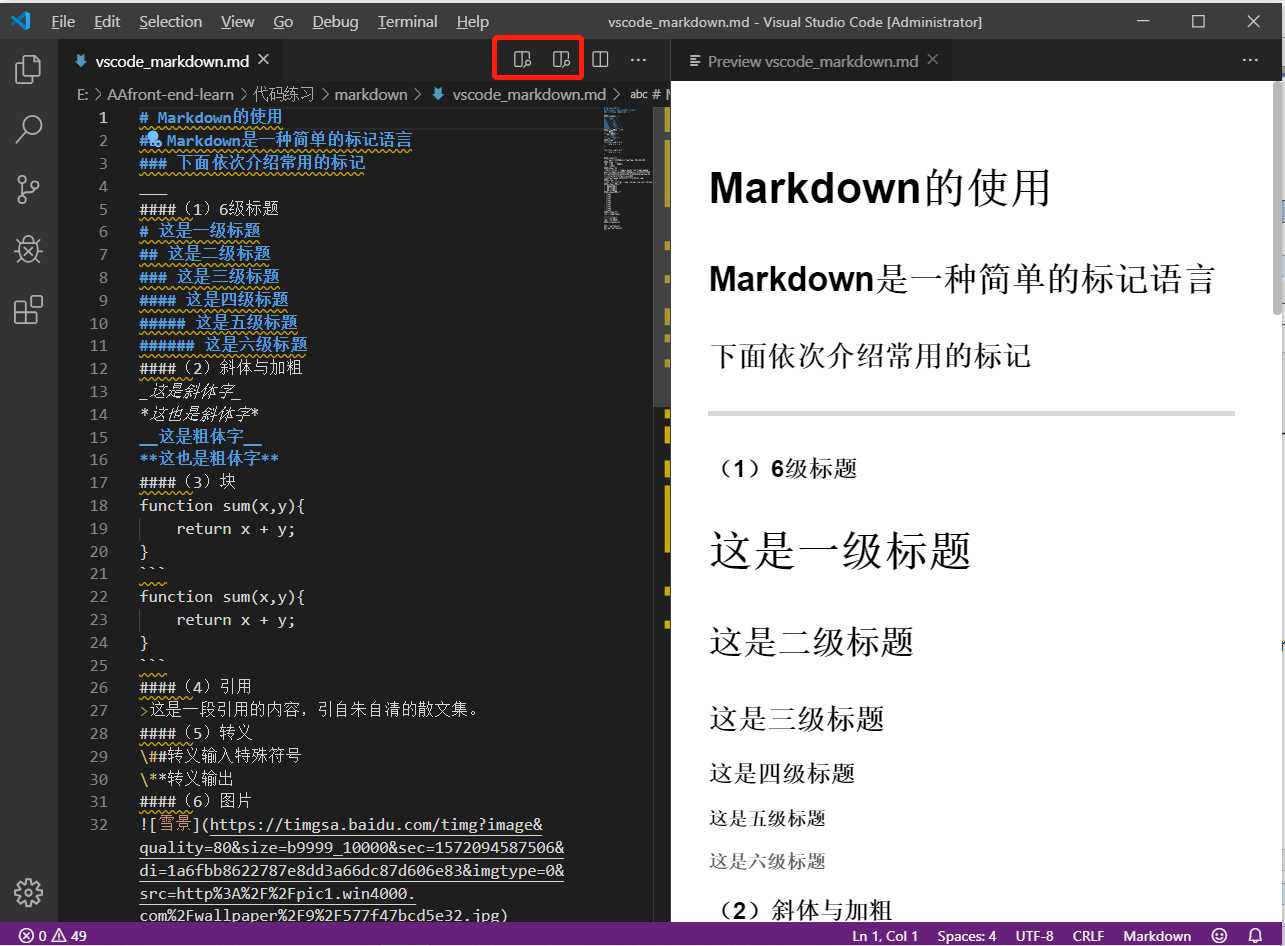Image resolution: width=1285 pixels, height=946 pixels.
Task: Open the View menu
Action: coord(237,21)
